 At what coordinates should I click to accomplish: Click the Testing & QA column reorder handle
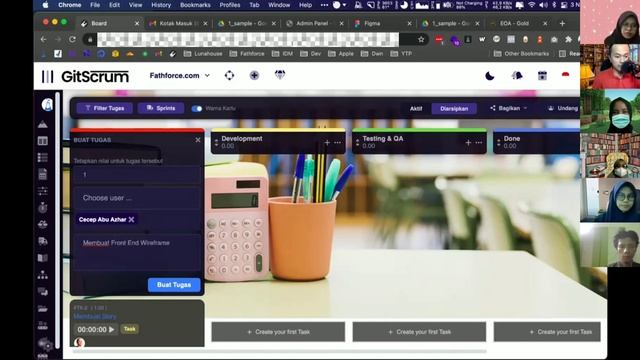click(358, 142)
